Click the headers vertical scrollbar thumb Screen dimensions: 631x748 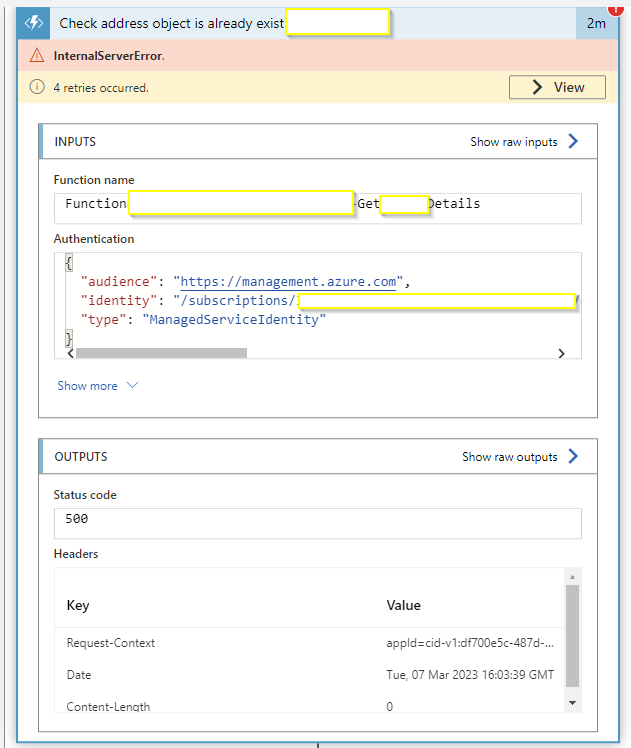click(x=572, y=636)
